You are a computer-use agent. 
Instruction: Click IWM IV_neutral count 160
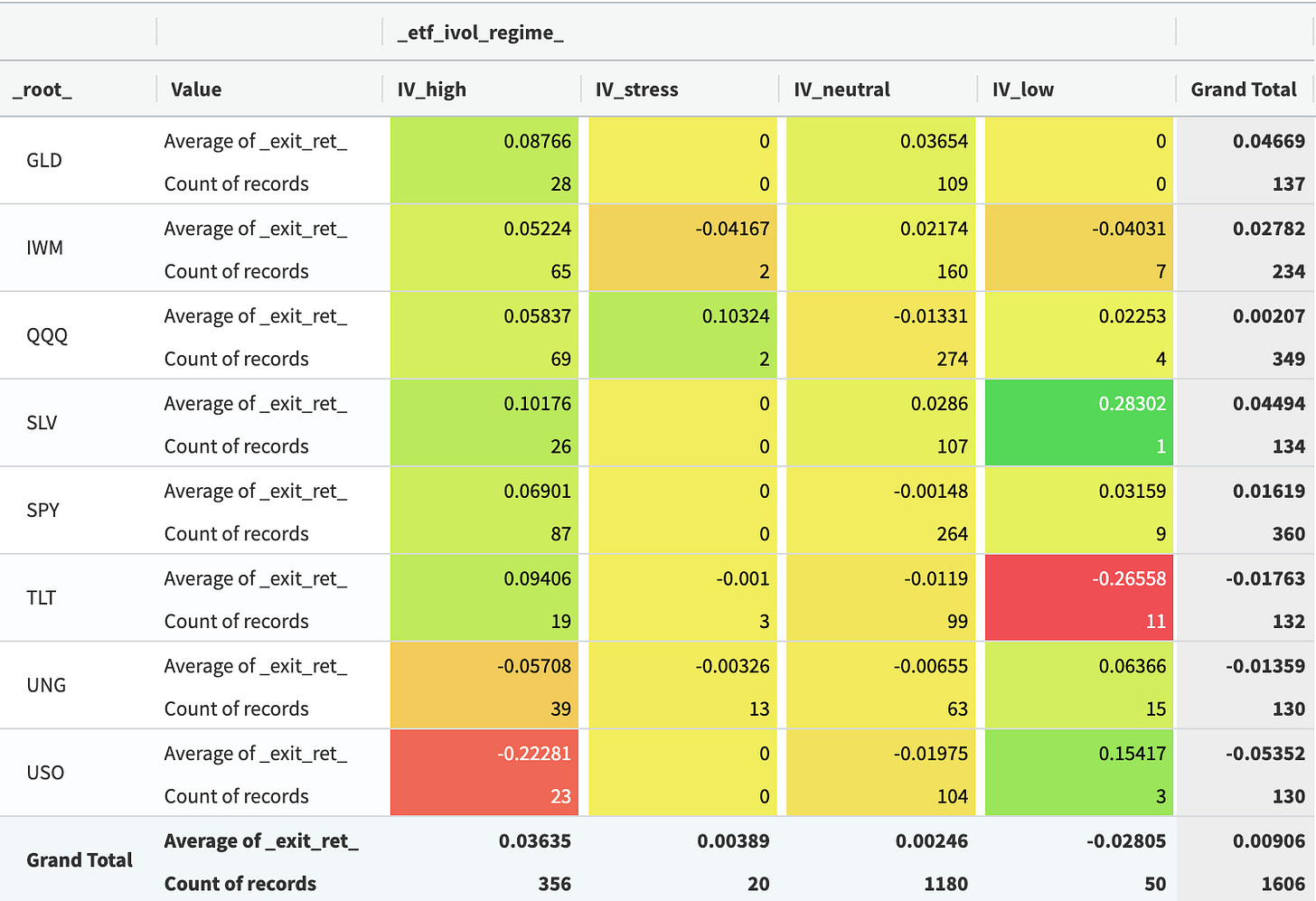[953, 271]
